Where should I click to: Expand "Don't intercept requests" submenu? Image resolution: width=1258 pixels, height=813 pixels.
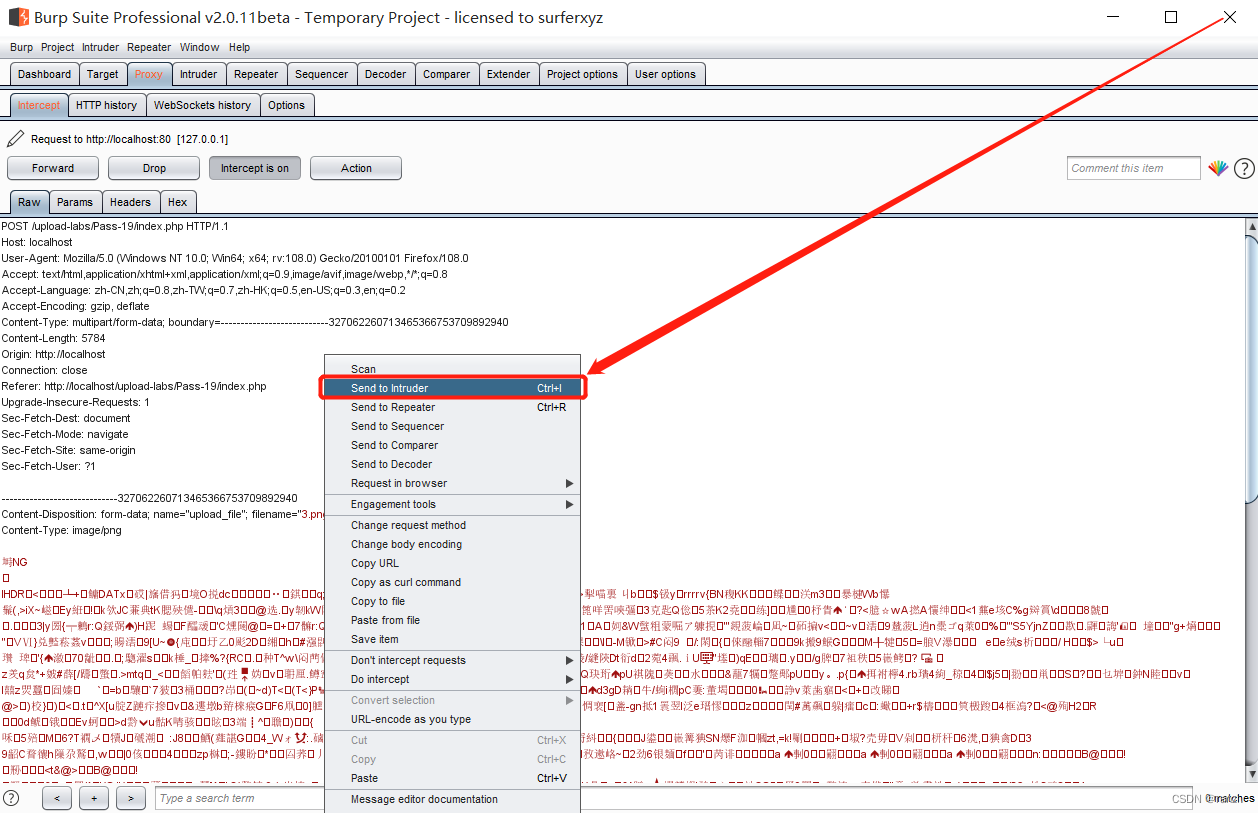[452, 660]
